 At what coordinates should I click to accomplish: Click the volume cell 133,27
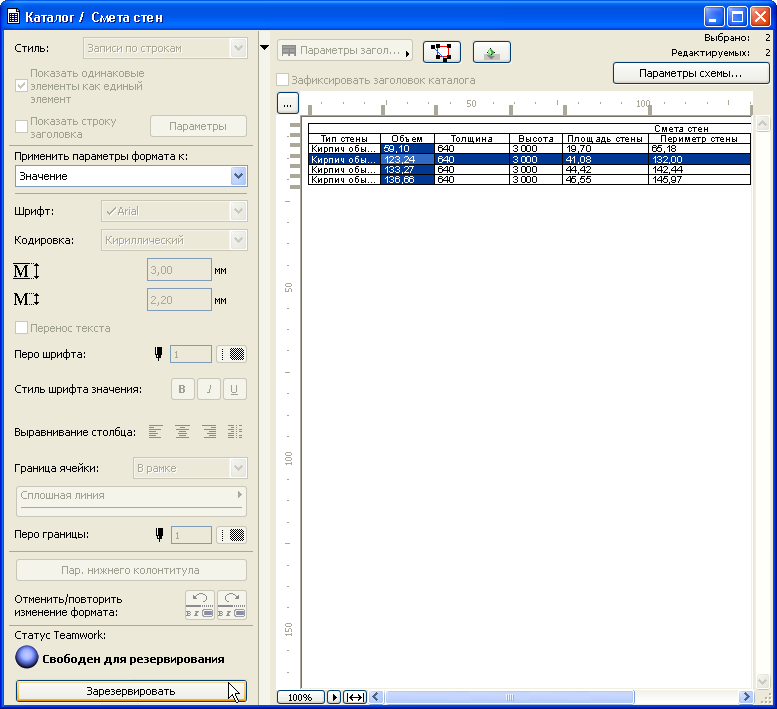pos(407,169)
